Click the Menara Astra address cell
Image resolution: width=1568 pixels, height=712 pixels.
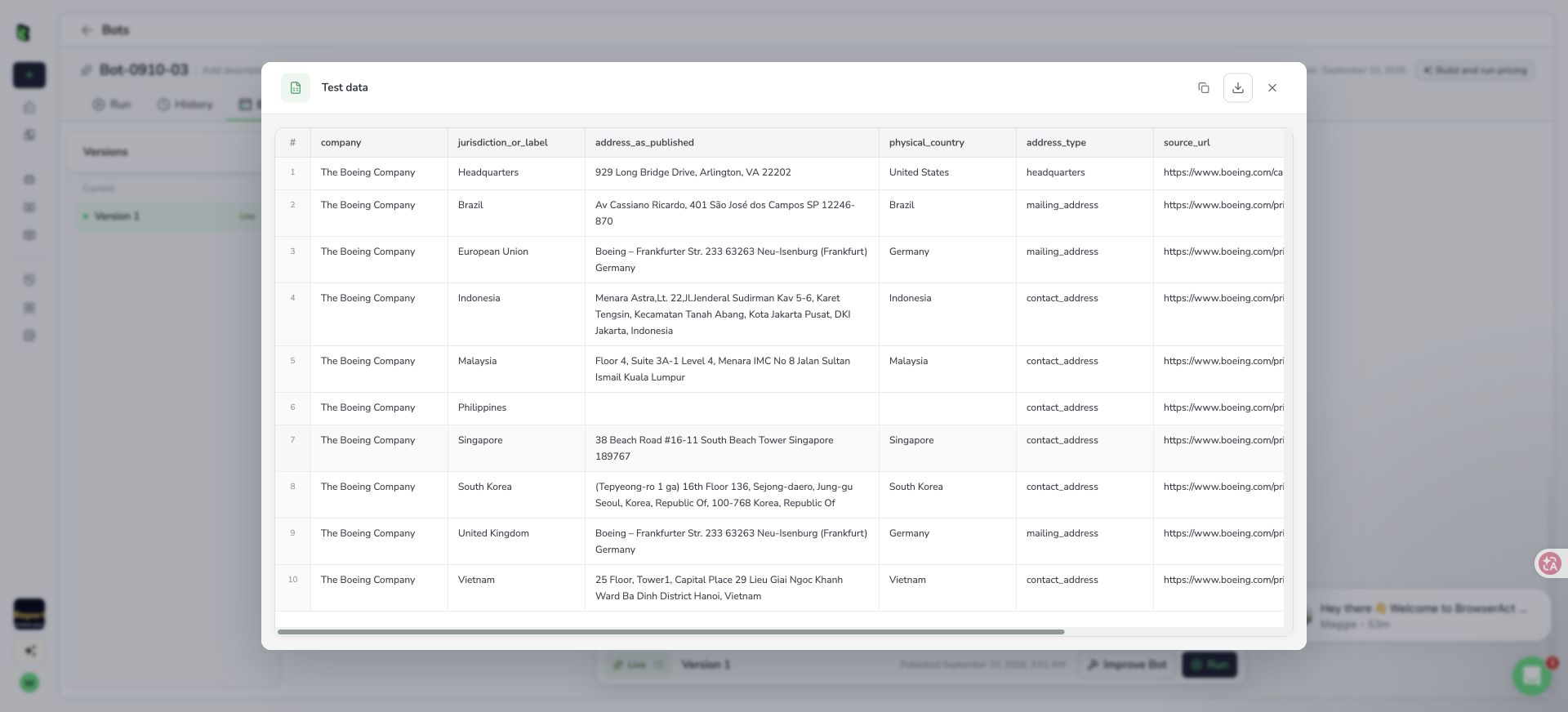coord(732,314)
